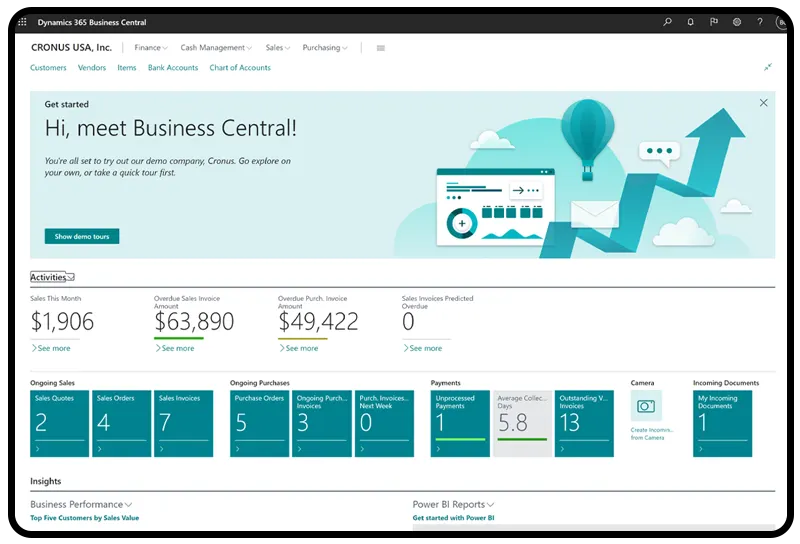Expand the Finance menu

point(151,48)
